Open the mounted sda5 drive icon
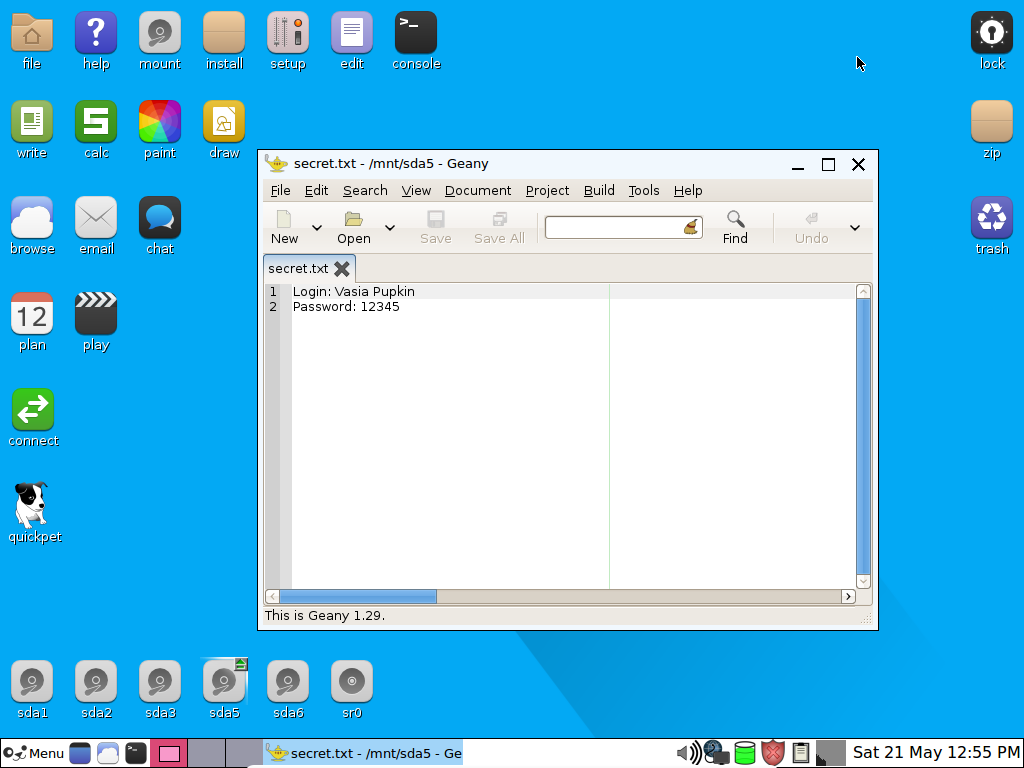Viewport: 1024px width, 768px height. click(224, 682)
